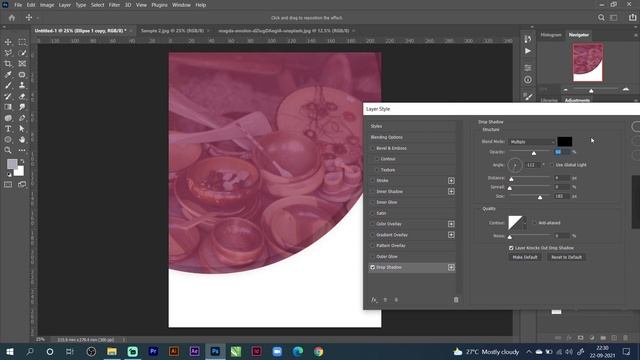The image size is (640, 360).
Task: Open the Contour picker dropdown arrow
Action: [x=524, y=223]
